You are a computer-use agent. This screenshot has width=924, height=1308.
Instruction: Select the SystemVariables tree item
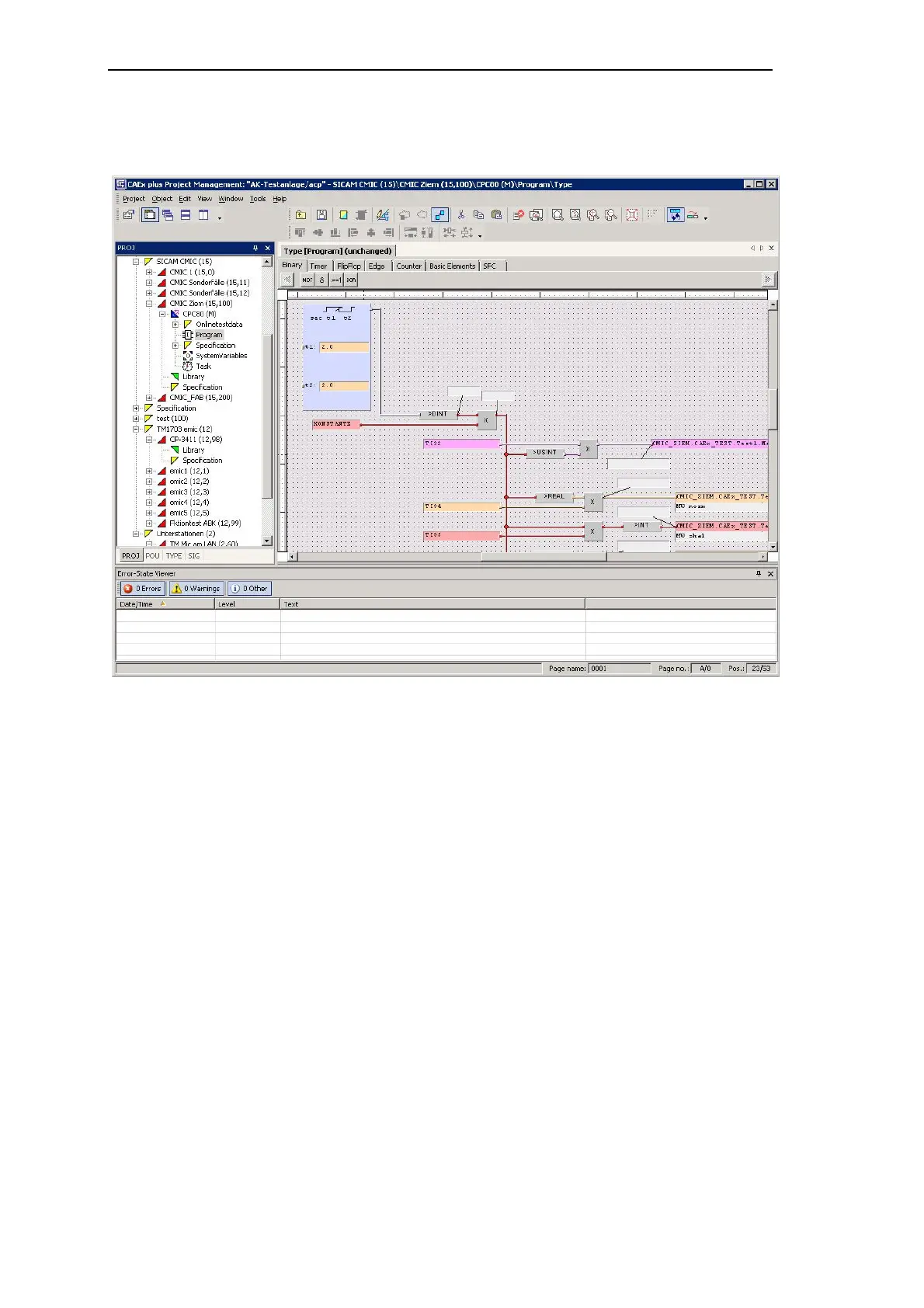click(x=221, y=356)
